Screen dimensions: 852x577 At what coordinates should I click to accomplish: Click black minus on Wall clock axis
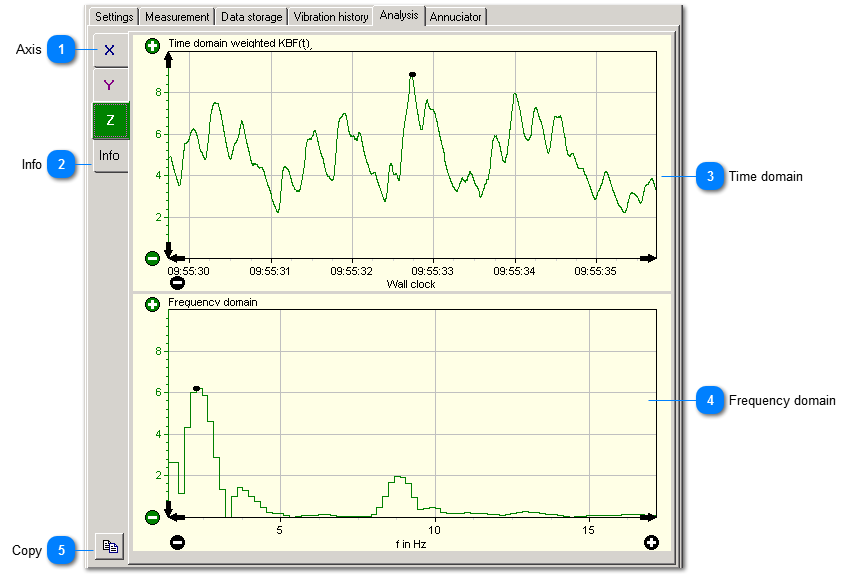pyautogui.click(x=177, y=282)
